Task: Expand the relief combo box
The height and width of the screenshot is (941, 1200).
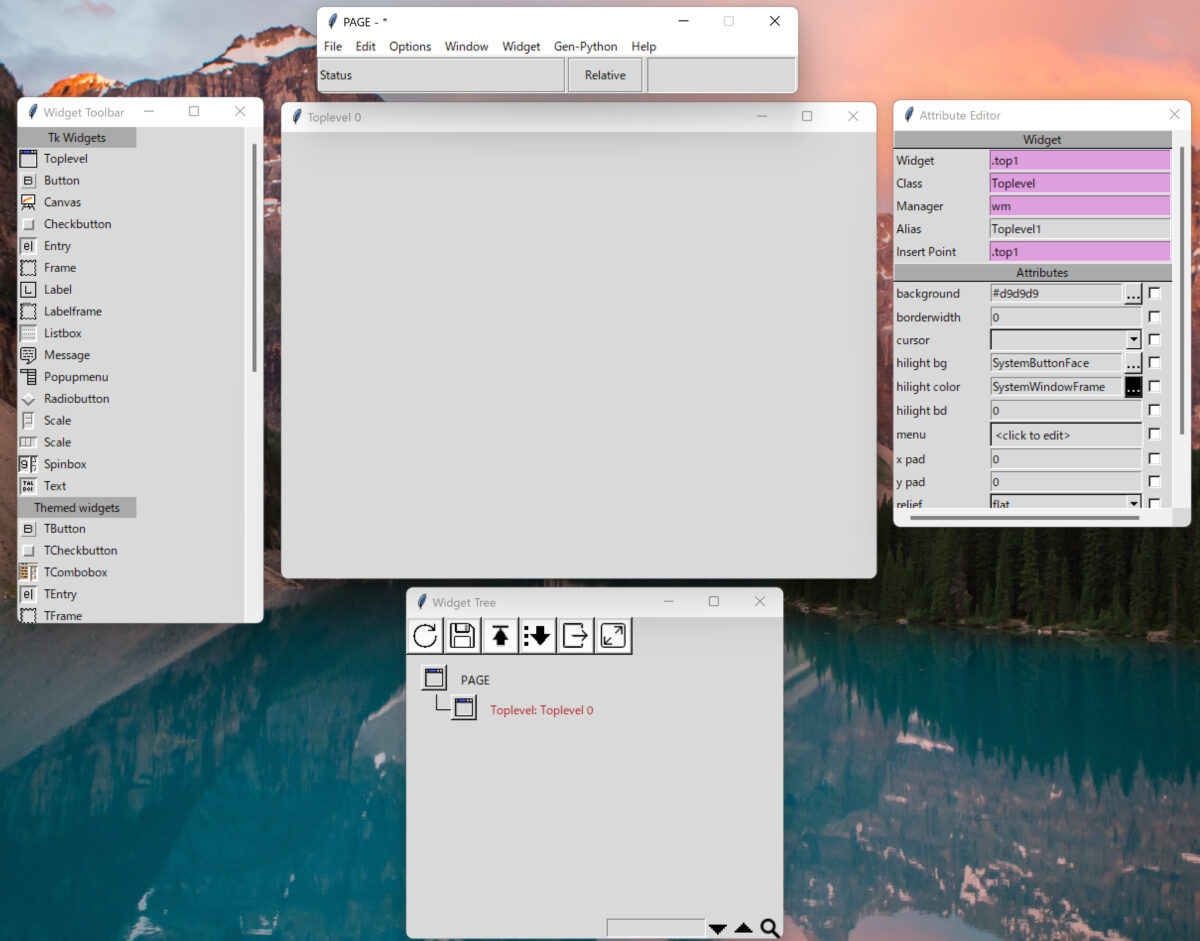Action: [1133, 503]
